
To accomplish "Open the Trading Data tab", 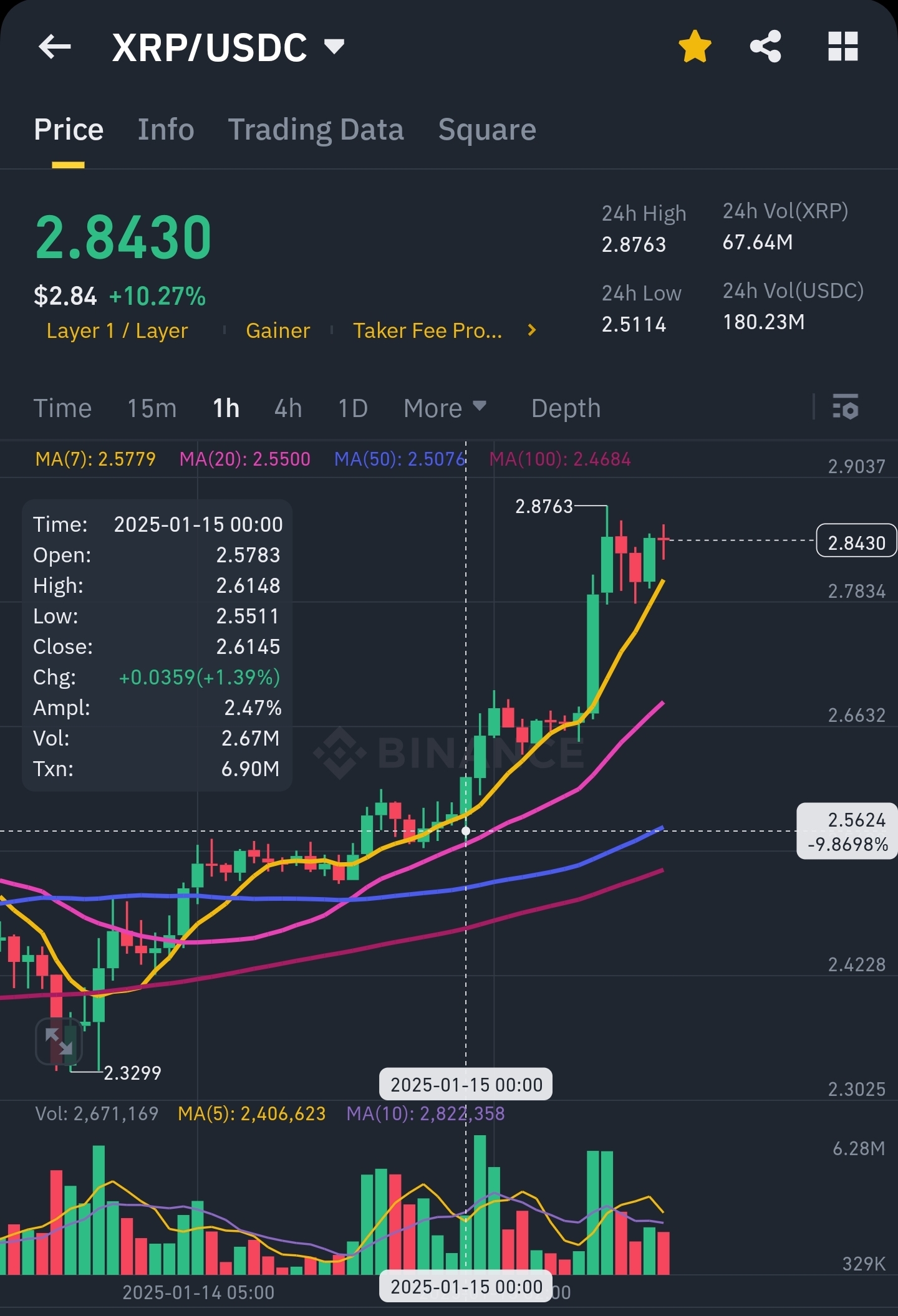I will [316, 130].
